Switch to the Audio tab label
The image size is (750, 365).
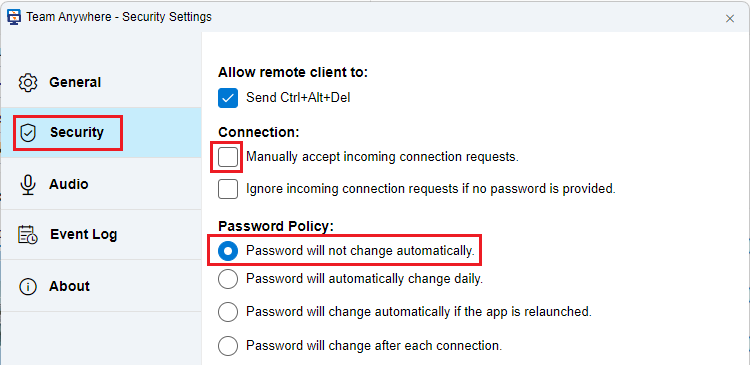pos(69,184)
